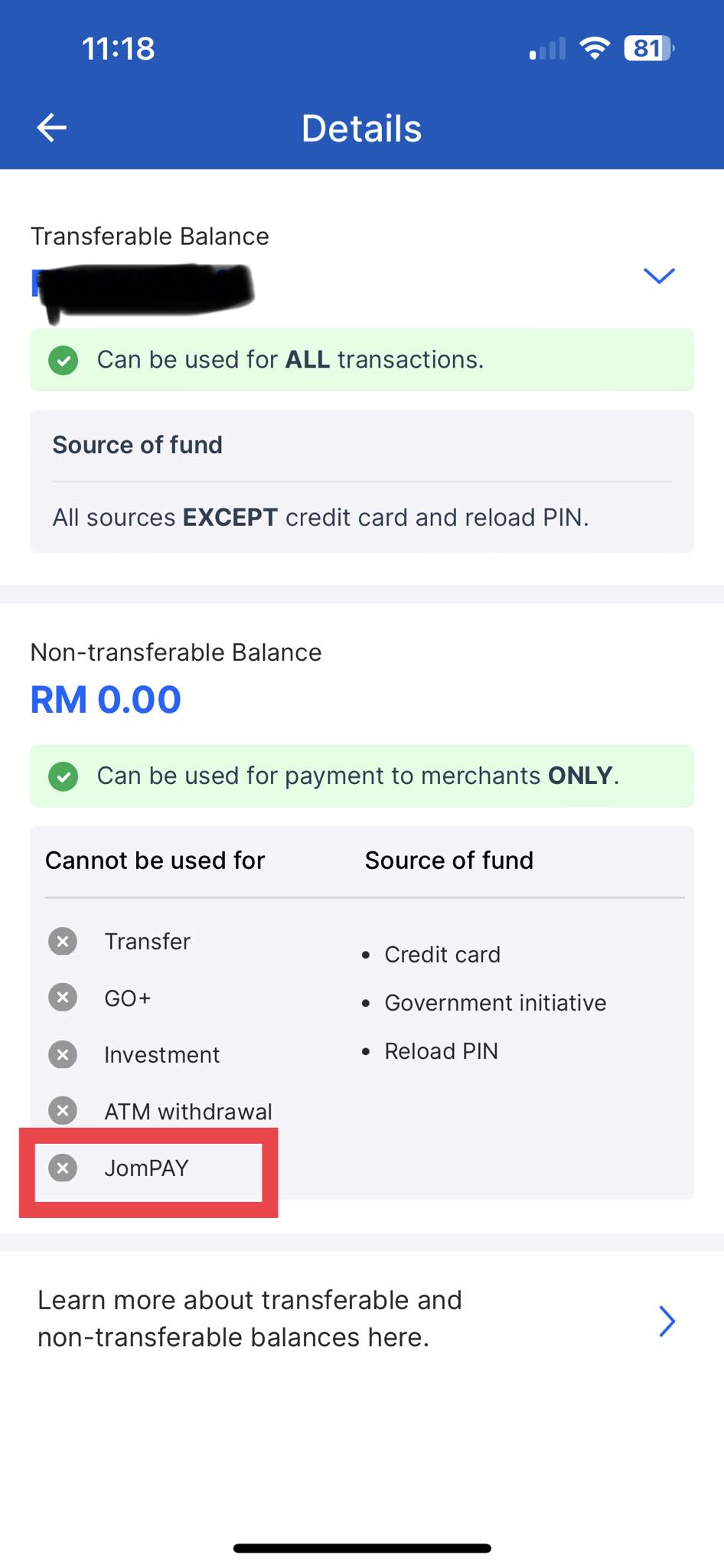The height and width of the screenshot is (1568, 724).
Task: Tap the X icon beside ATM withdrawal
Action: coord(62,1111)
